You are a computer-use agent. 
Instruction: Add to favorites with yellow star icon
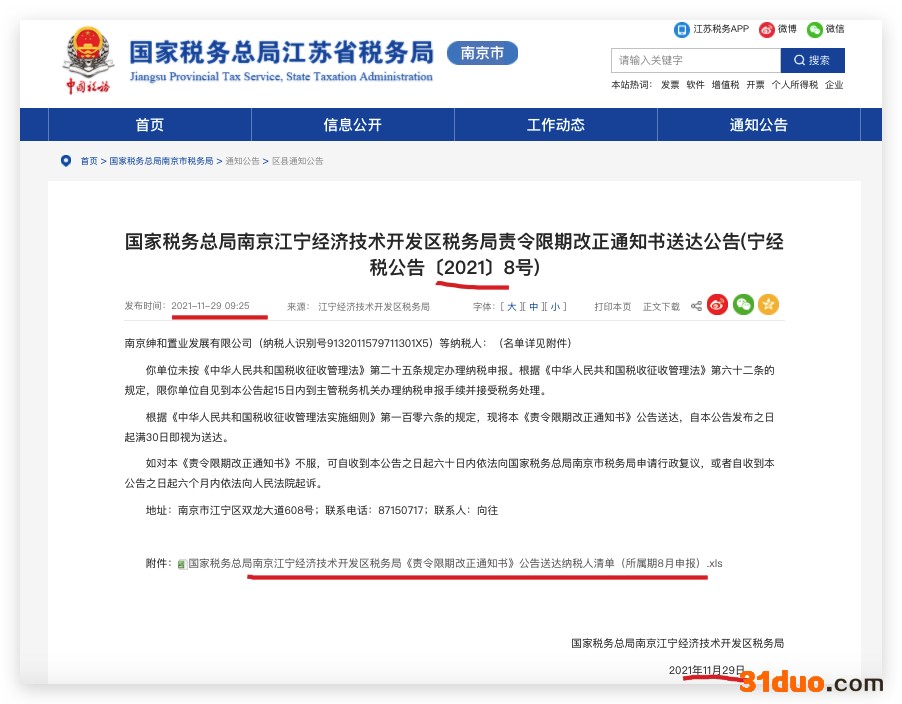(x=768, y=305)
